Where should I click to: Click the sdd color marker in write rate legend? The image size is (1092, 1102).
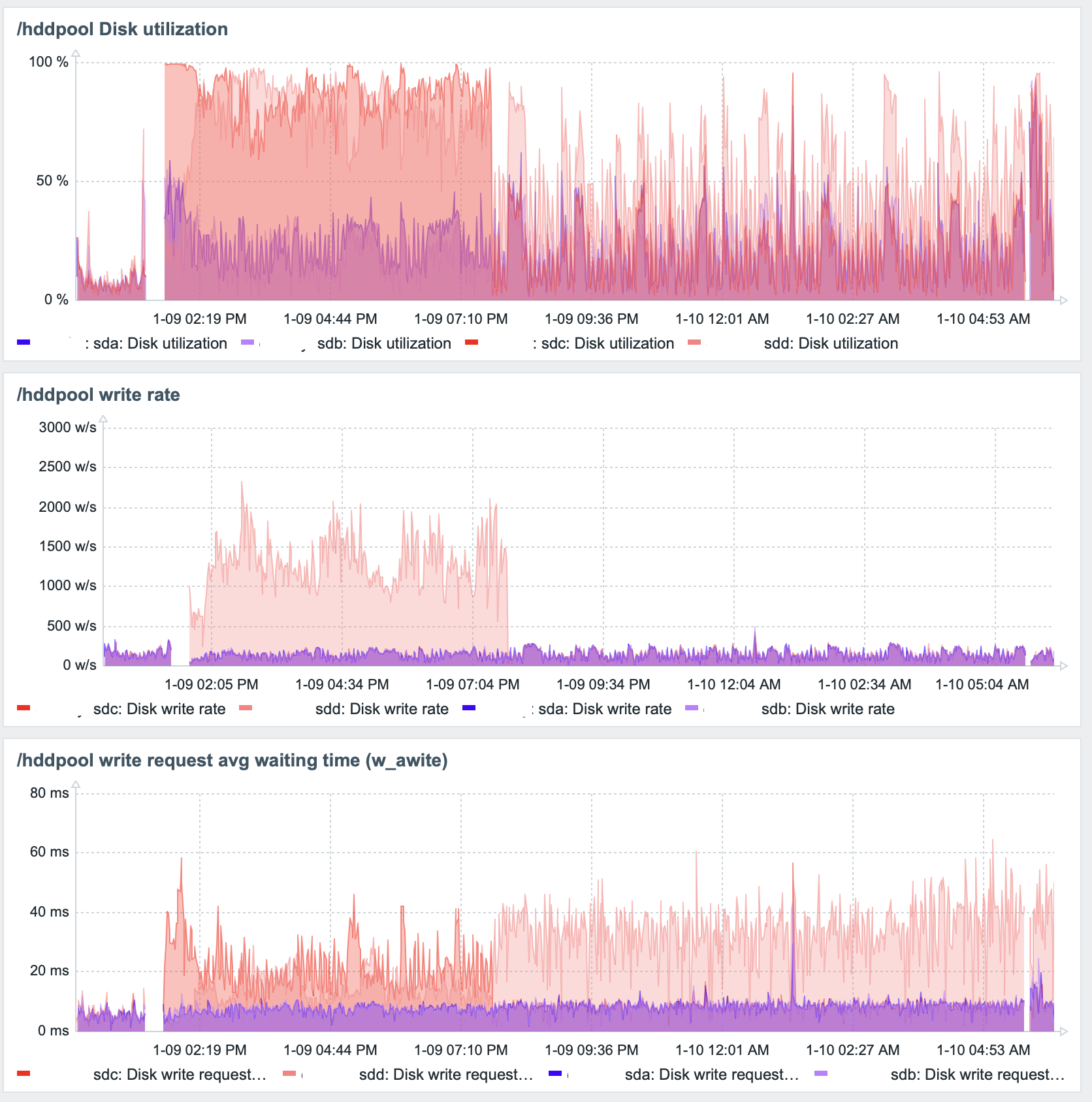(246, 708)
